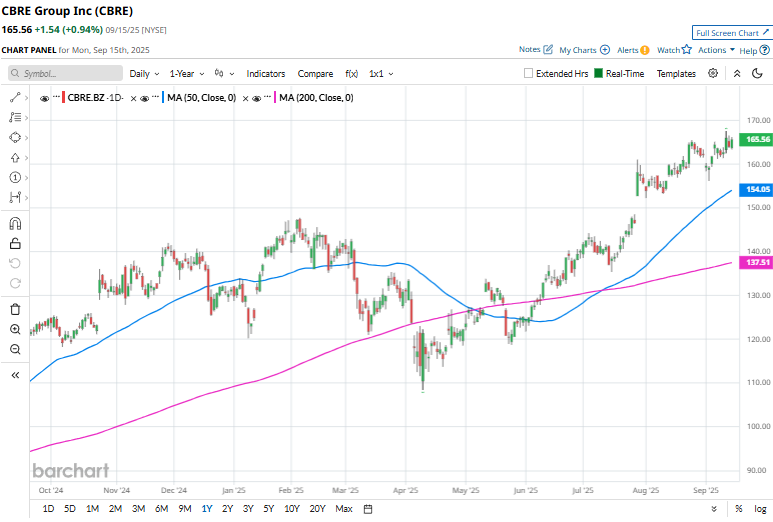Focus the Symbol search field
Viewport: 773px width, 522px height.
[x=65, y=73]
